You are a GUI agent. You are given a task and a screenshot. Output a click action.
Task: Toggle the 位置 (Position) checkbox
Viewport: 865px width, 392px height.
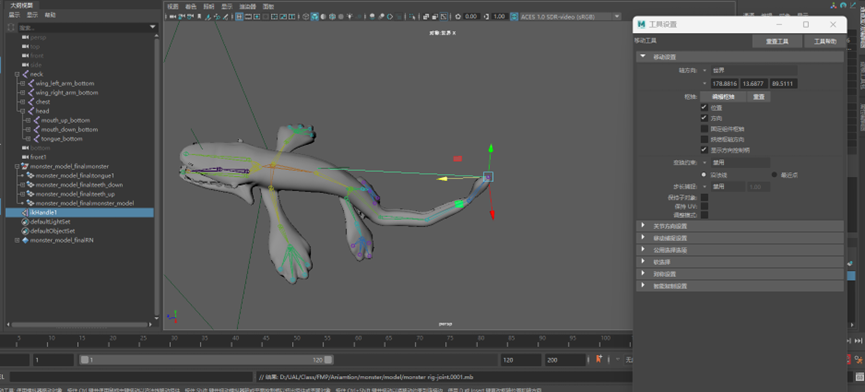[704, 108]
